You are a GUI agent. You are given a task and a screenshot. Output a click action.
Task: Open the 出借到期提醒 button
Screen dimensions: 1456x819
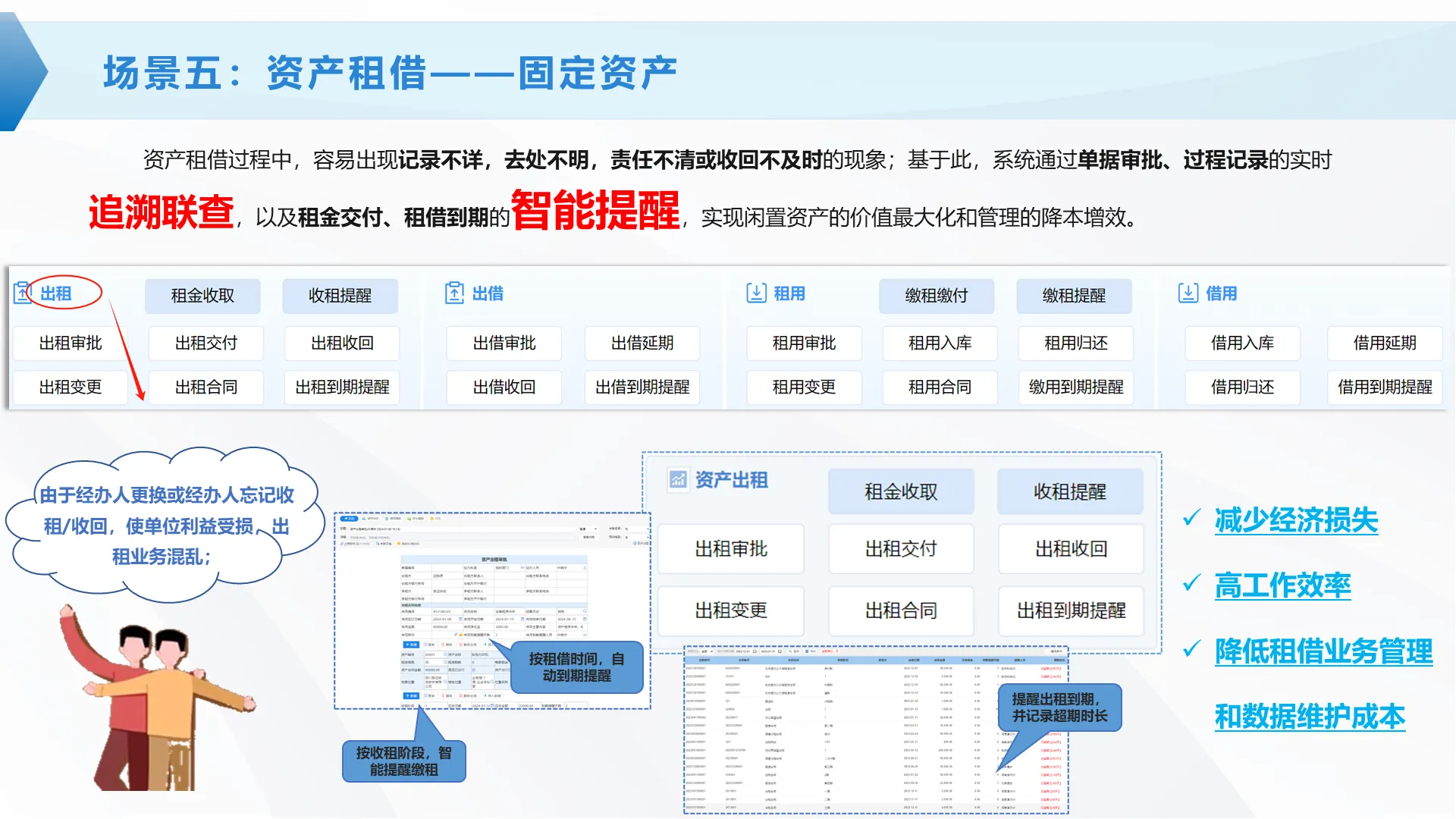coord(642,388)
